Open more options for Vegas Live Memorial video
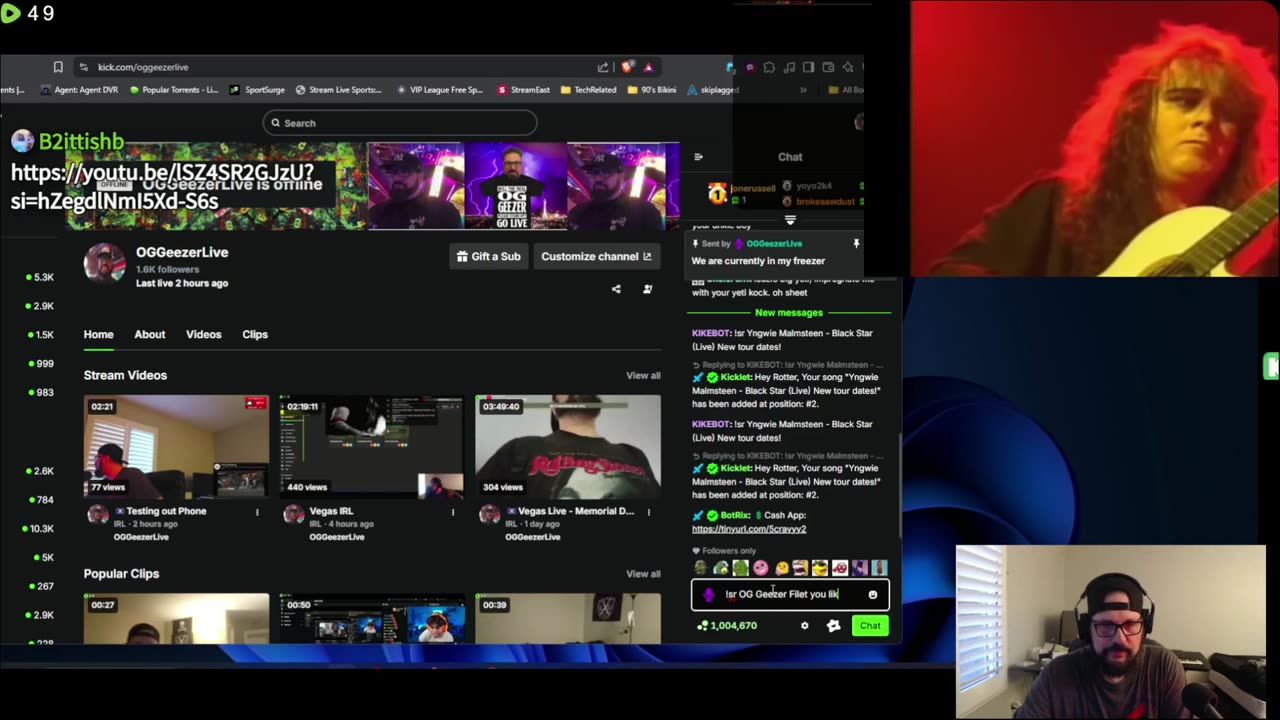 [649, 512]
